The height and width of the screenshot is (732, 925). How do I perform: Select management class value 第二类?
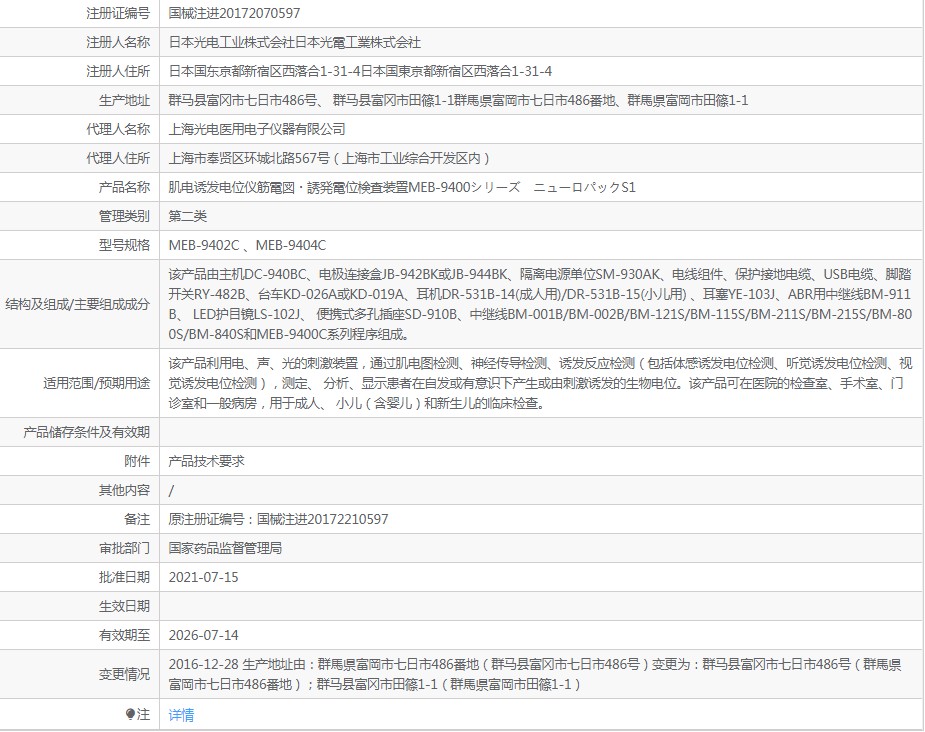click(x=188, y=216)
